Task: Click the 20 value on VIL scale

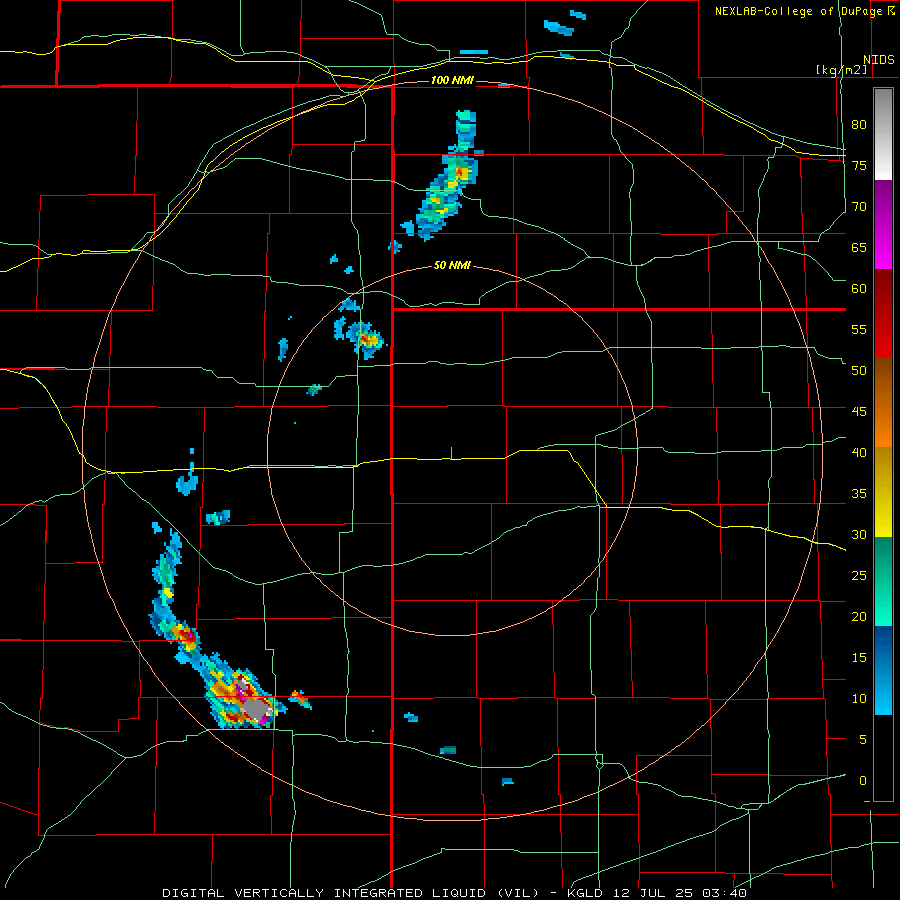Action: pos(859,616)
